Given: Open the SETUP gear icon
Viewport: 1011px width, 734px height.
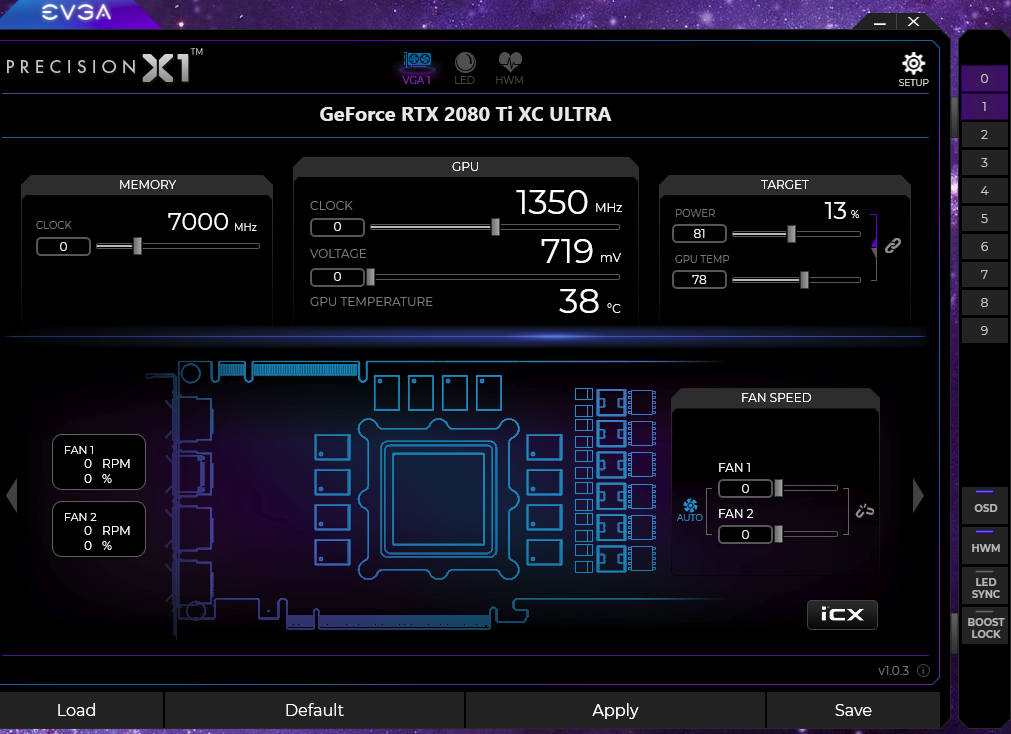Looking at the screenshot, I should [x=914, y=70].
